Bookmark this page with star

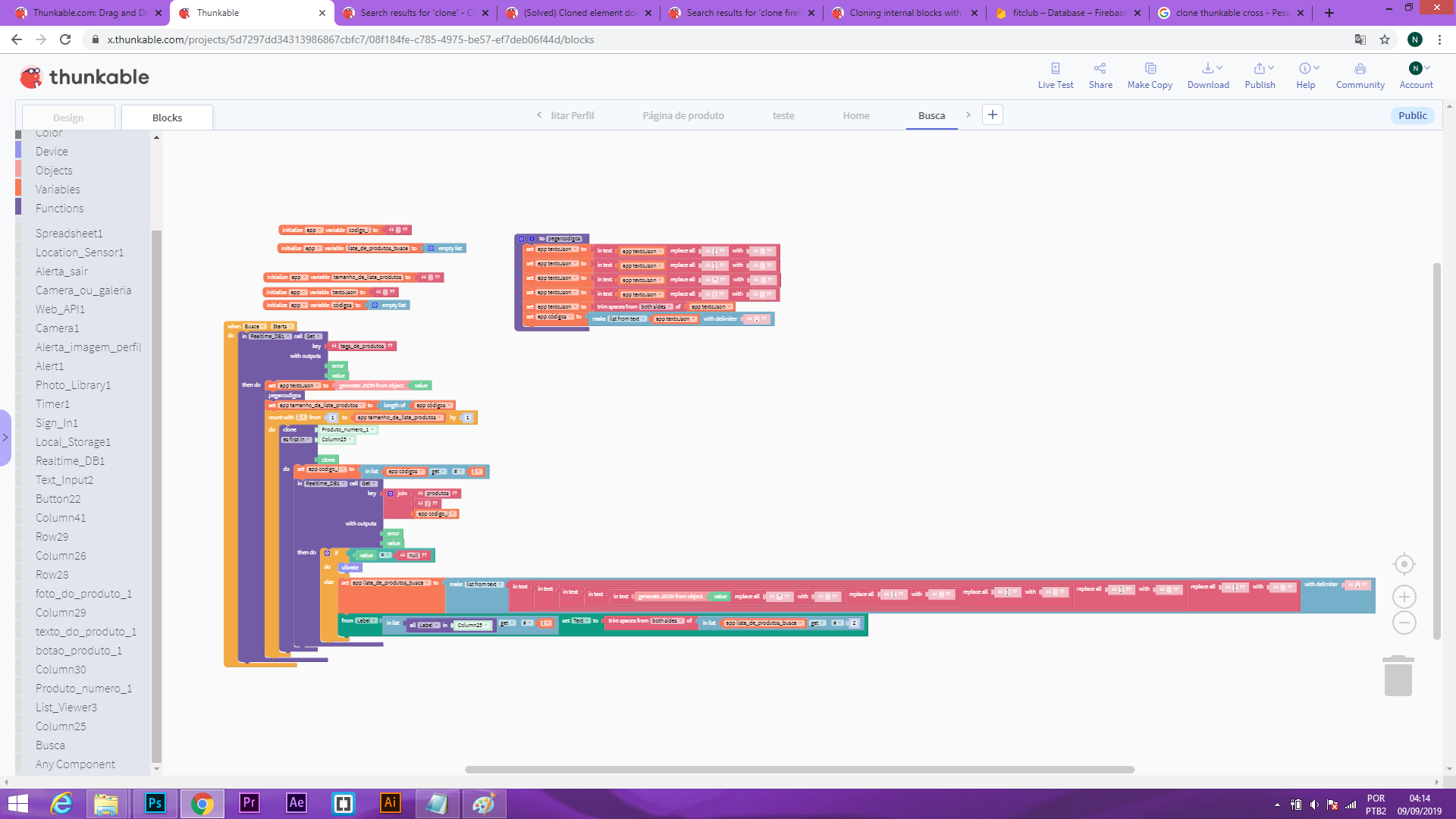click(x=1385, y=39)
